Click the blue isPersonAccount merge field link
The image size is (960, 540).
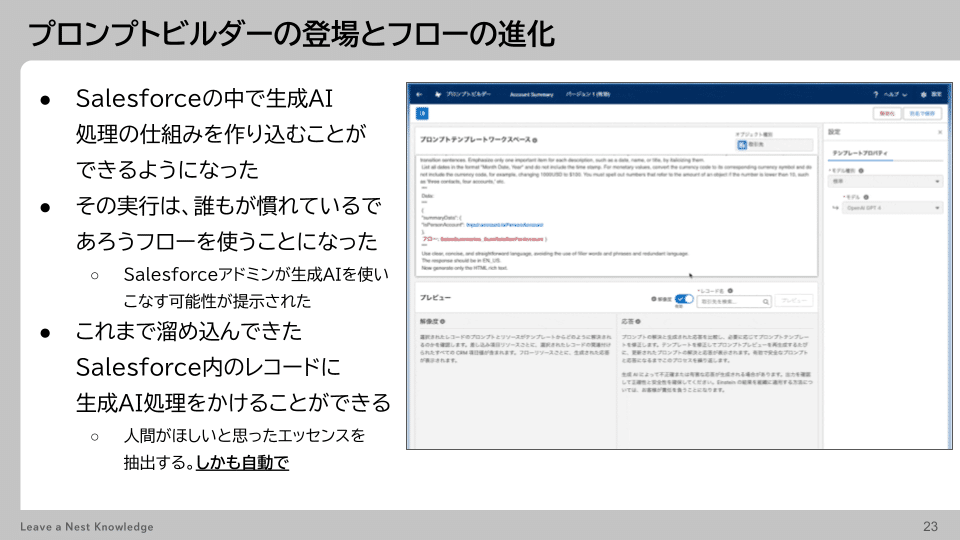pos(504,225)
